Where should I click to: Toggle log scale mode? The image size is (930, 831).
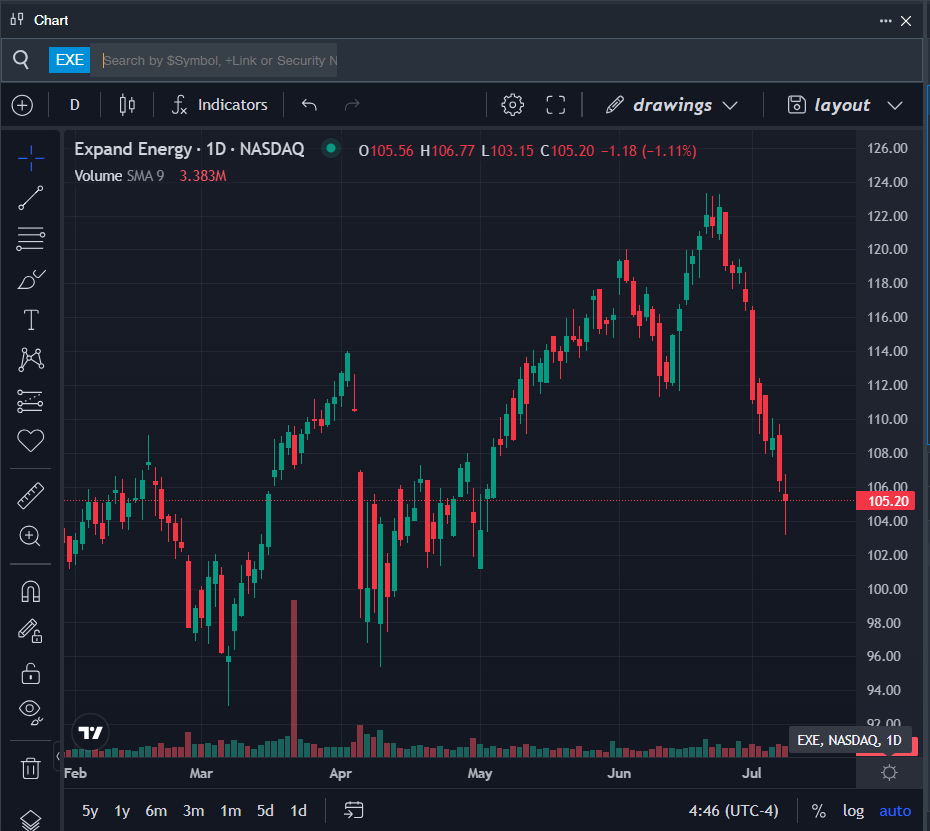(853, 811)
